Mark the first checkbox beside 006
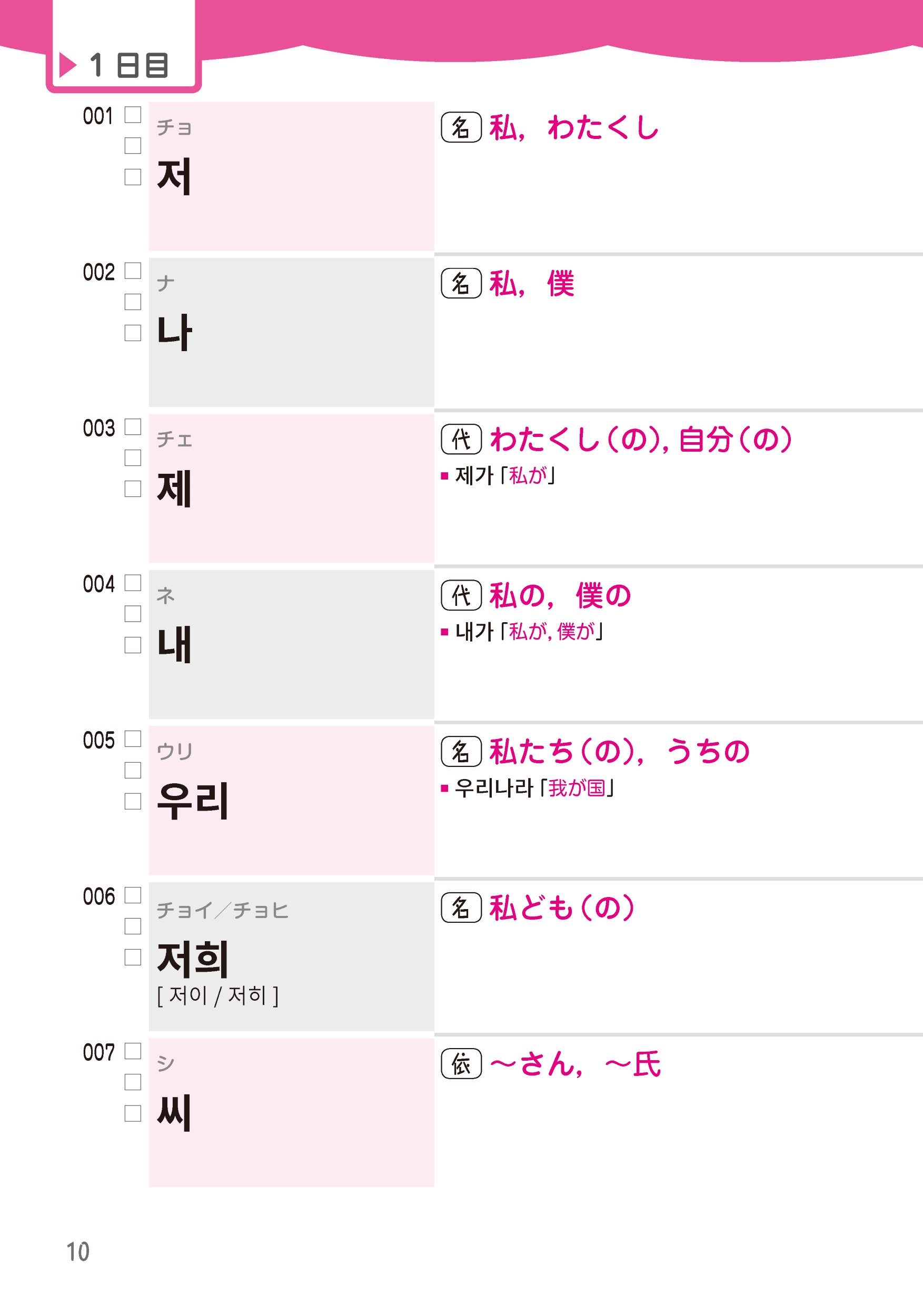 [x=133, y=895]
